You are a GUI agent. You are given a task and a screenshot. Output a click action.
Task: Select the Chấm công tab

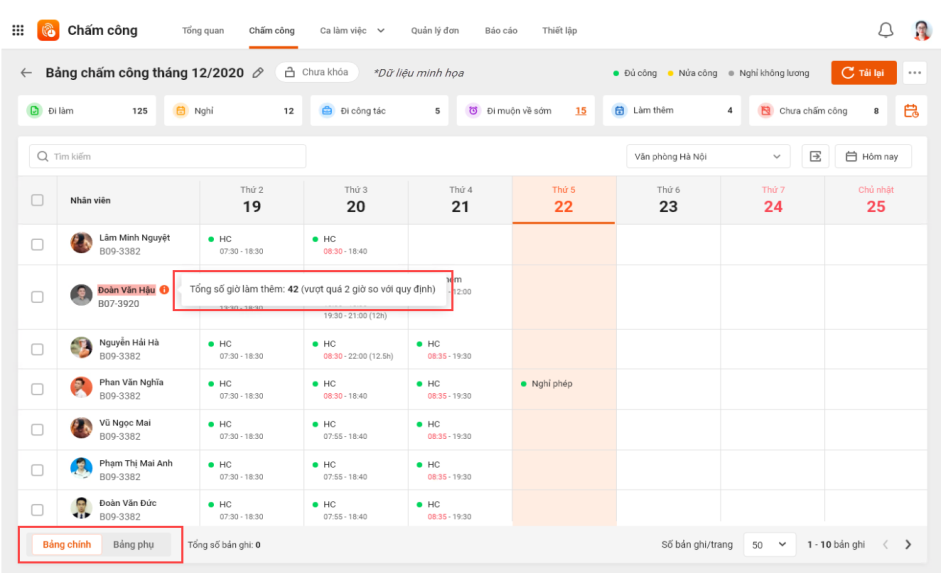click(x=272, y=31)
